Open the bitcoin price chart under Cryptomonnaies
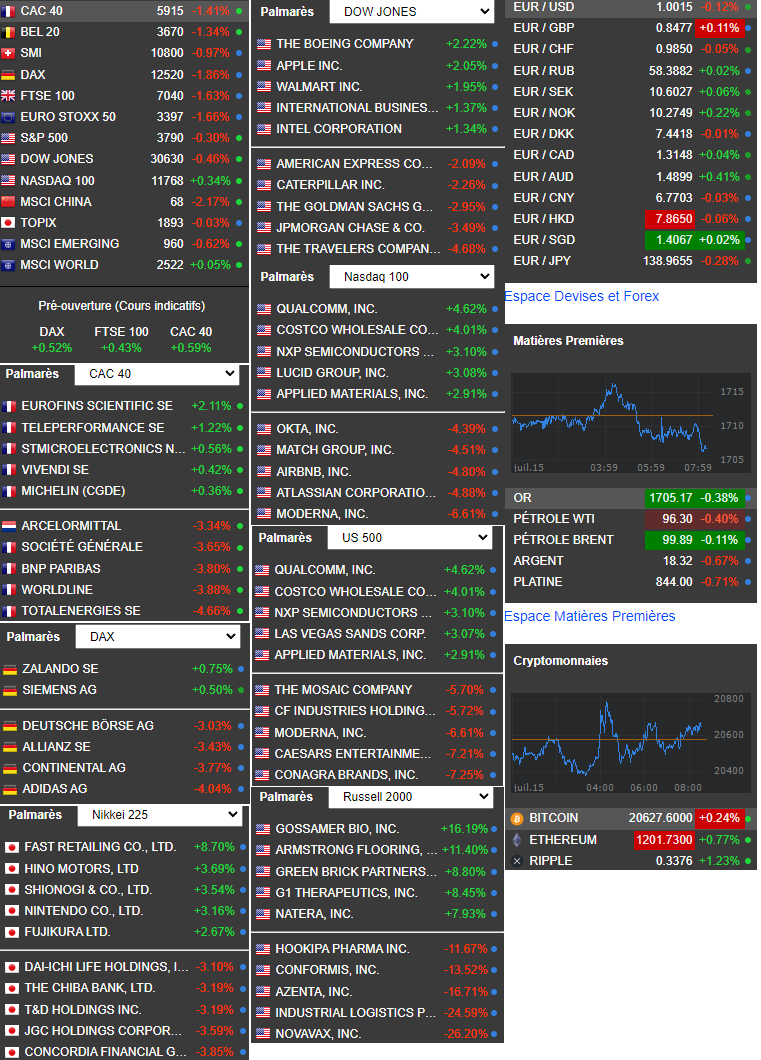 (x=631, y=743)
